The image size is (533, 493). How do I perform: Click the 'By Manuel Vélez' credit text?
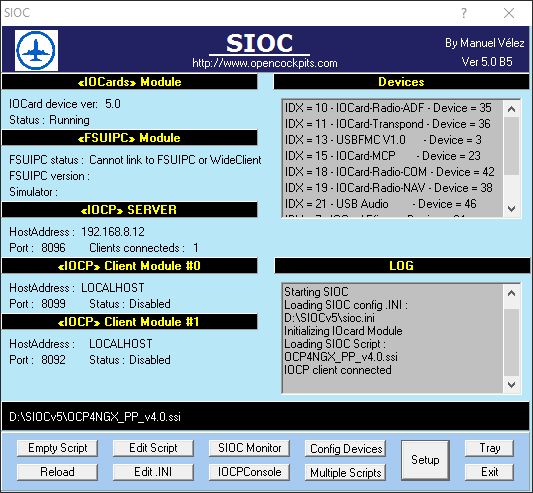pyautogui.click(x=485, y=43)
